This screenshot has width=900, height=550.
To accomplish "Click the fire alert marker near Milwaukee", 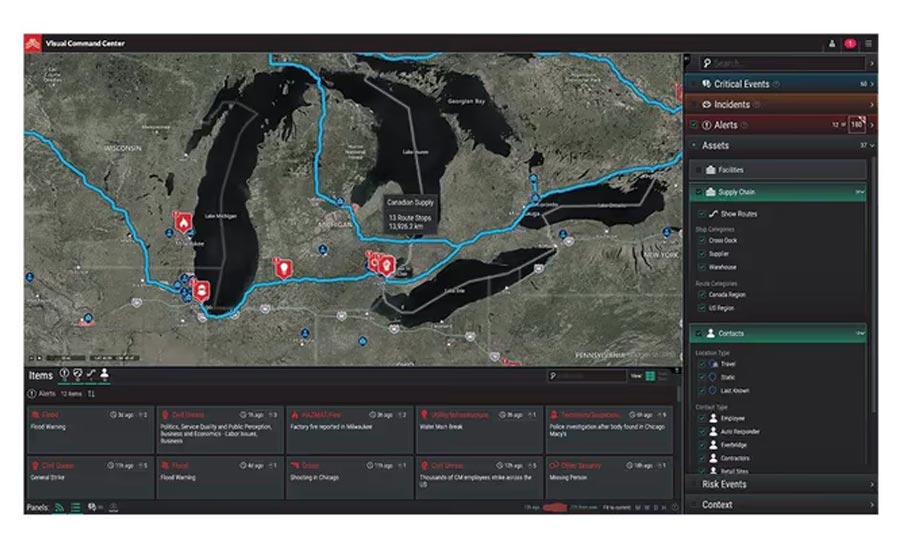I will point(183,220).
